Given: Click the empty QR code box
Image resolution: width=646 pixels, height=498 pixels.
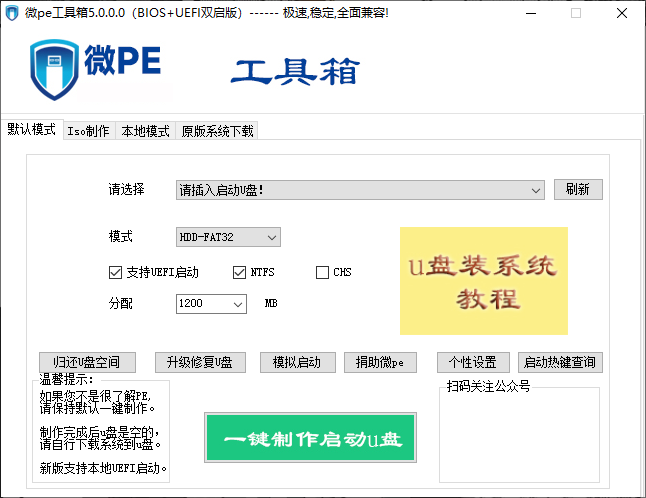Looking at the screenshot, I should pos(520,437).
